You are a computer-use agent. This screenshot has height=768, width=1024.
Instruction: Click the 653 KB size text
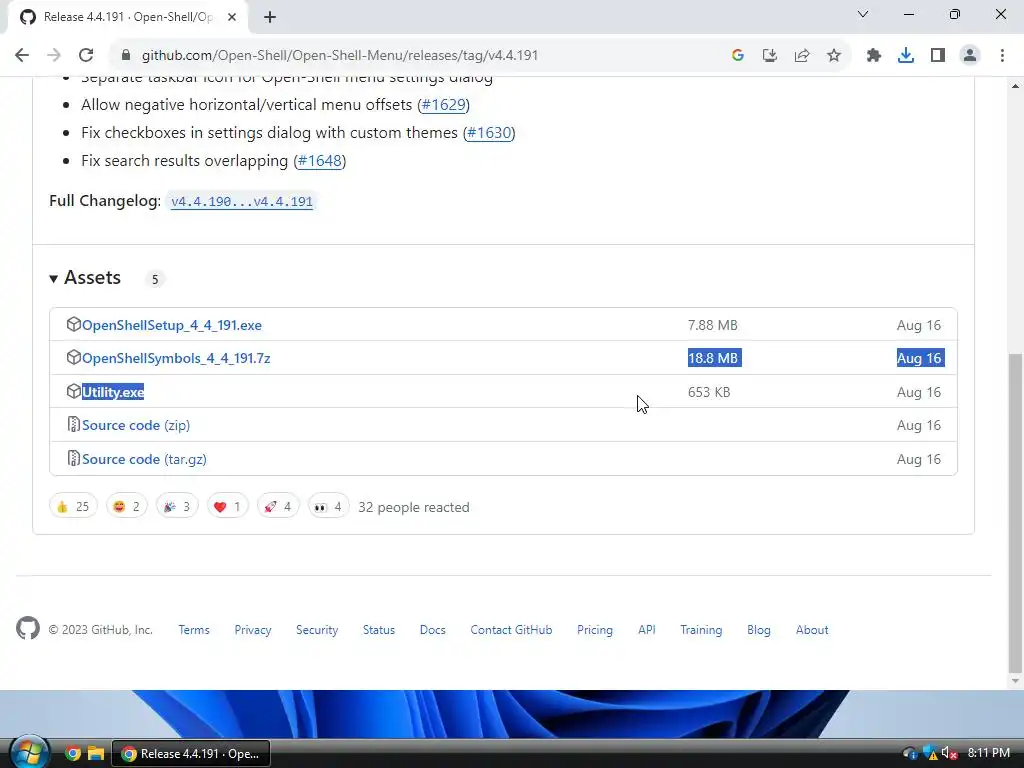[x=709, y=392]
